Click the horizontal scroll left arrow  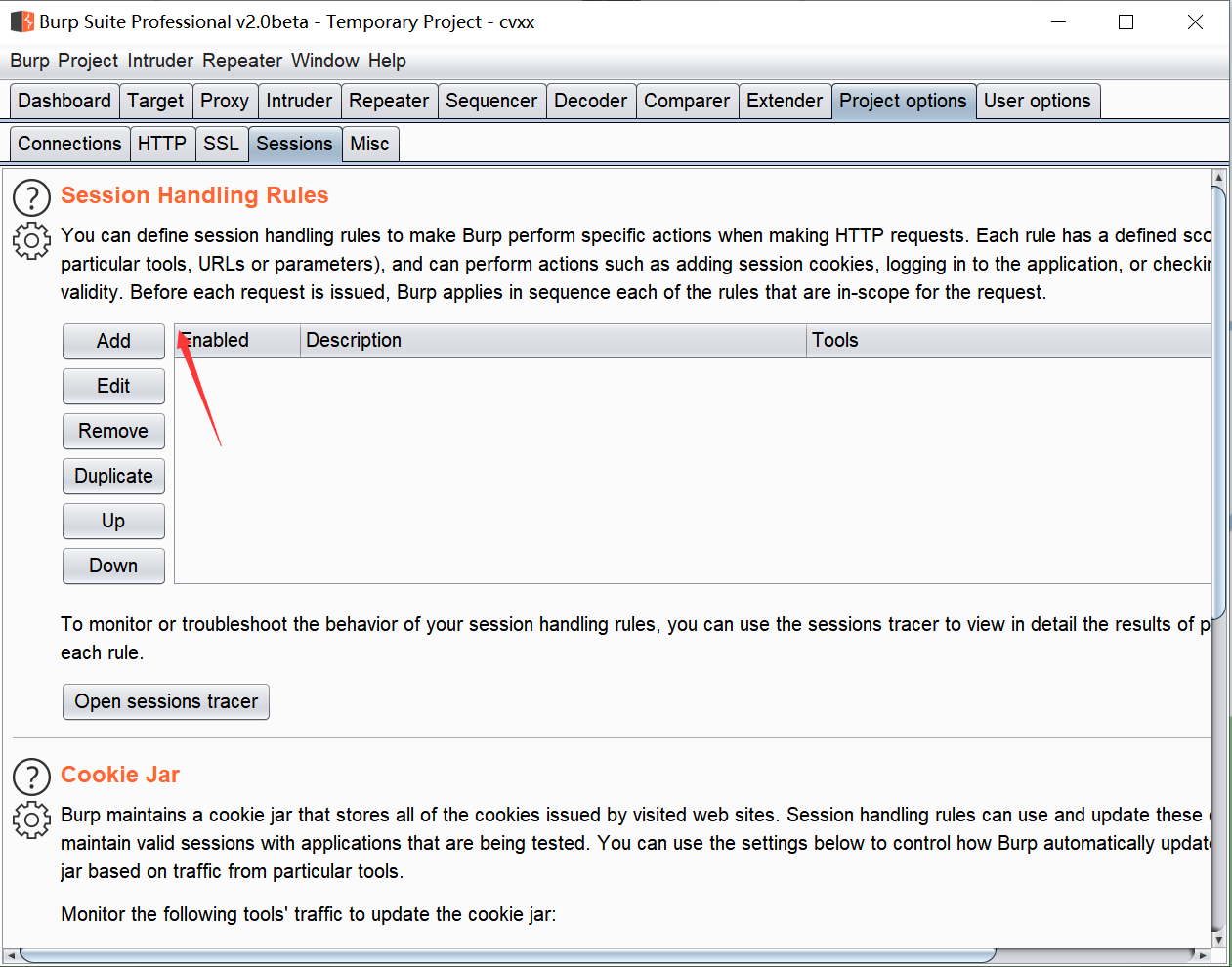(x=11, y=954)
